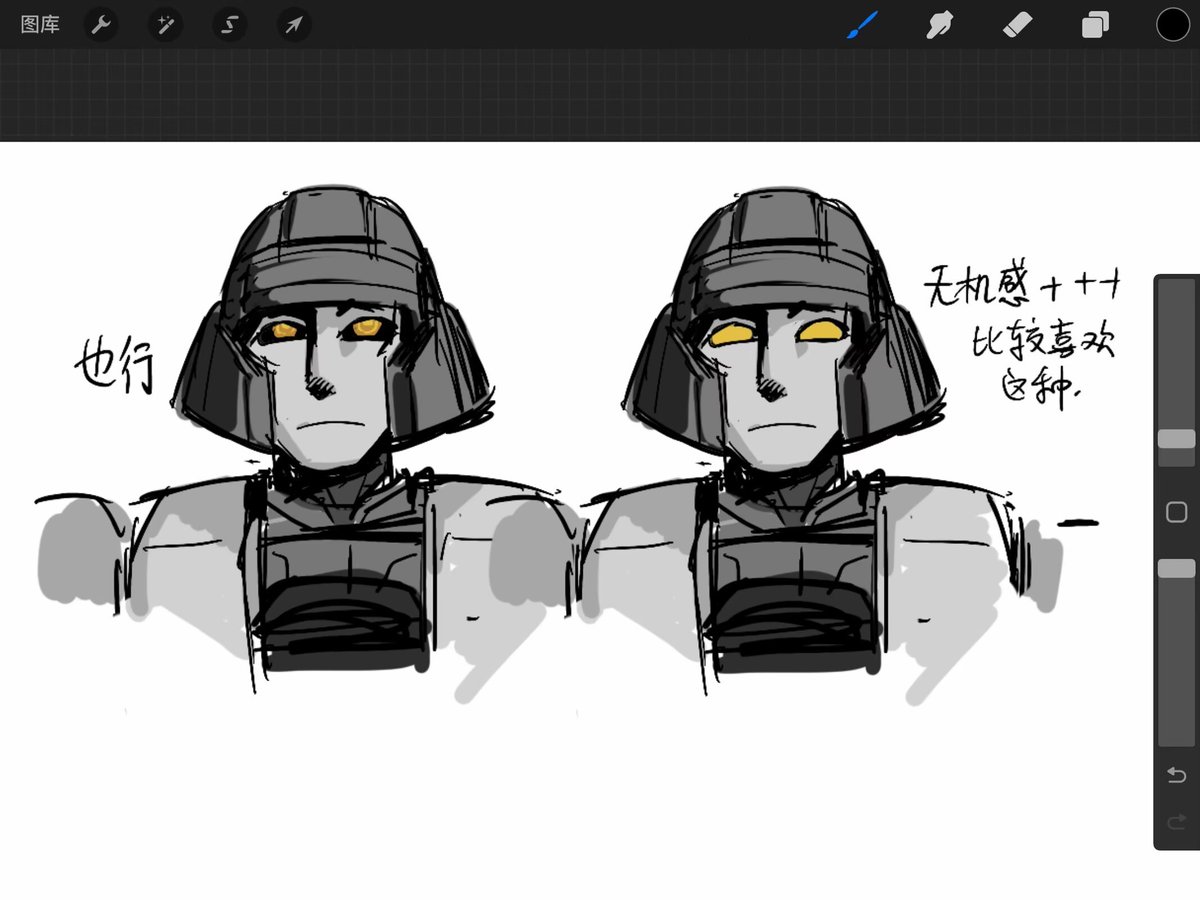Open the Layers panel
1200x900 pixels.
coord(1095,25)
